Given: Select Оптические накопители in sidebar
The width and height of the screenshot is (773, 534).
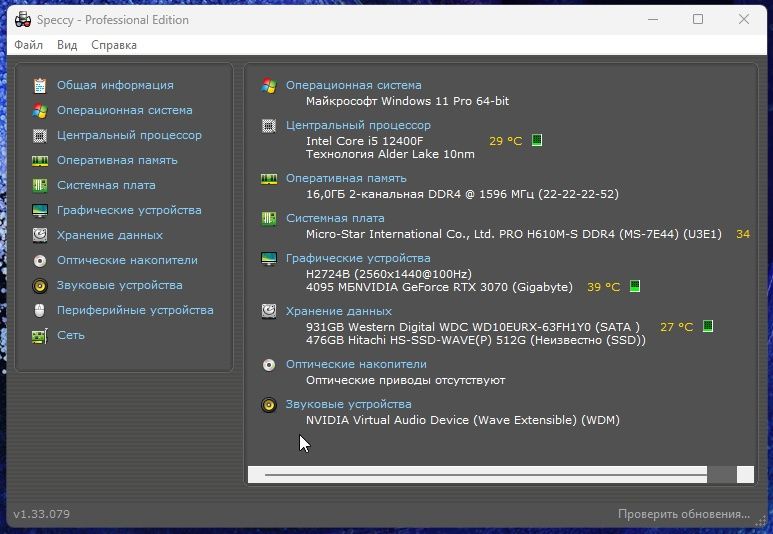Looking at the screenshot, I should pyautogui.click(x=127, y=260).
